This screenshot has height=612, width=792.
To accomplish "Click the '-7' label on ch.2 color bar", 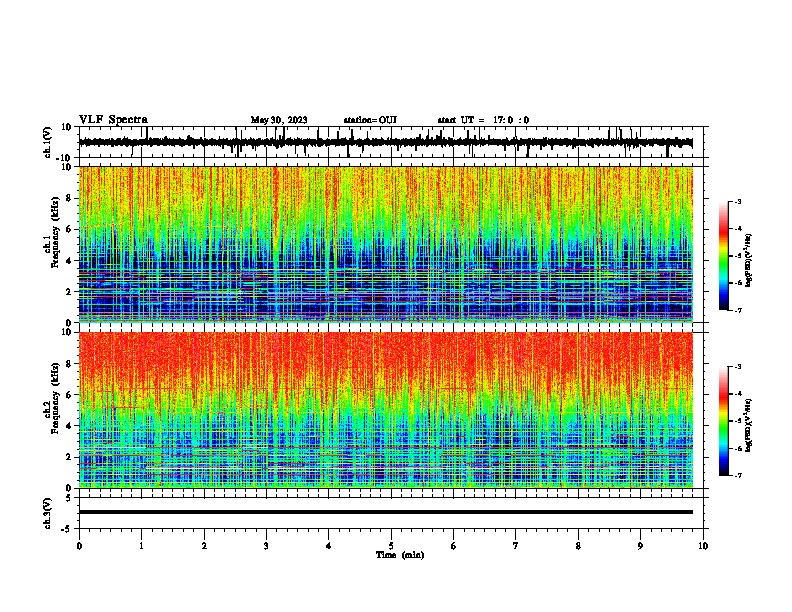I will tap(737, 476).
